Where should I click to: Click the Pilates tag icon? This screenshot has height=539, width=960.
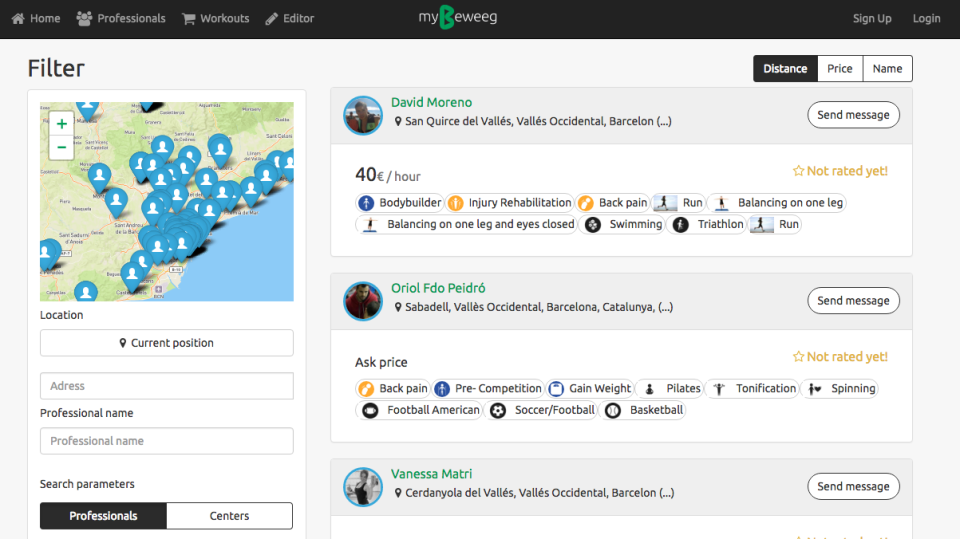650,388
